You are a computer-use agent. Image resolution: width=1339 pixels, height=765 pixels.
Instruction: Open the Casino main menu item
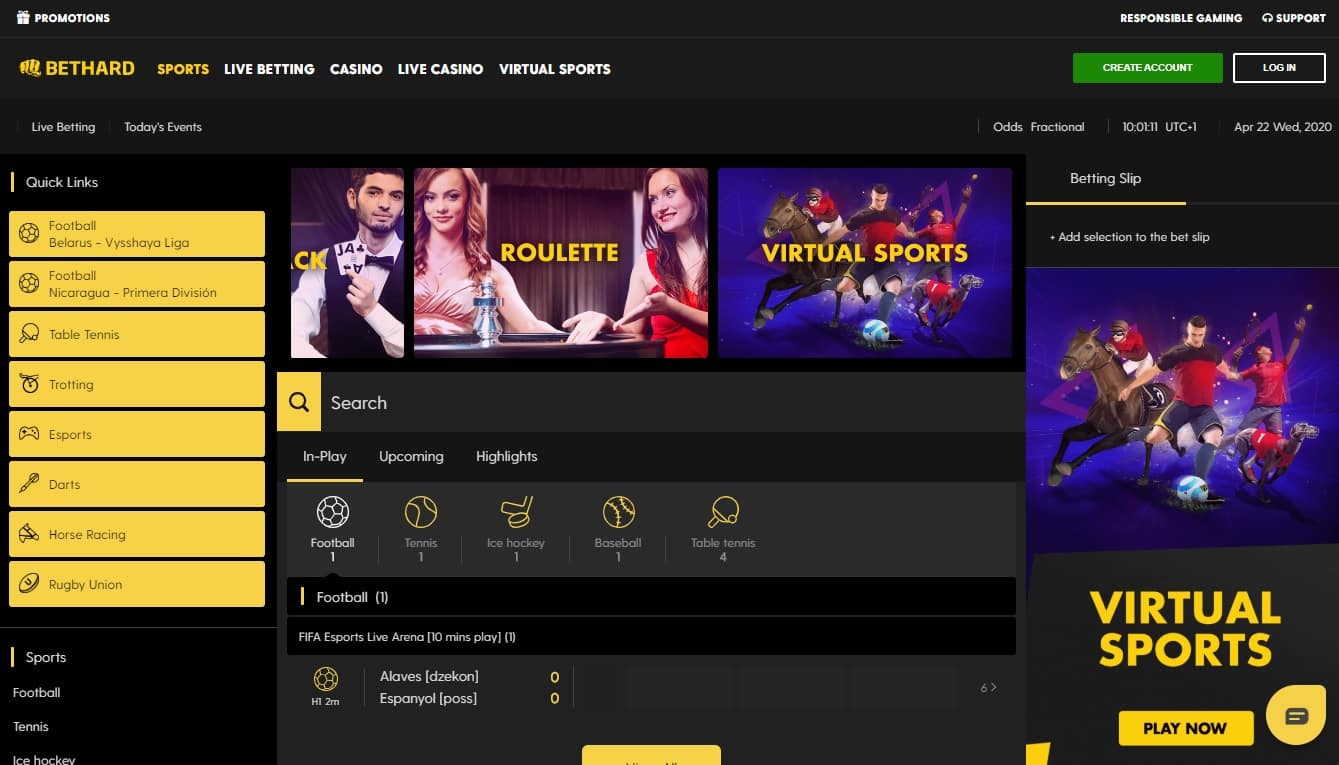pyautogui.click(x=356, y=69)
